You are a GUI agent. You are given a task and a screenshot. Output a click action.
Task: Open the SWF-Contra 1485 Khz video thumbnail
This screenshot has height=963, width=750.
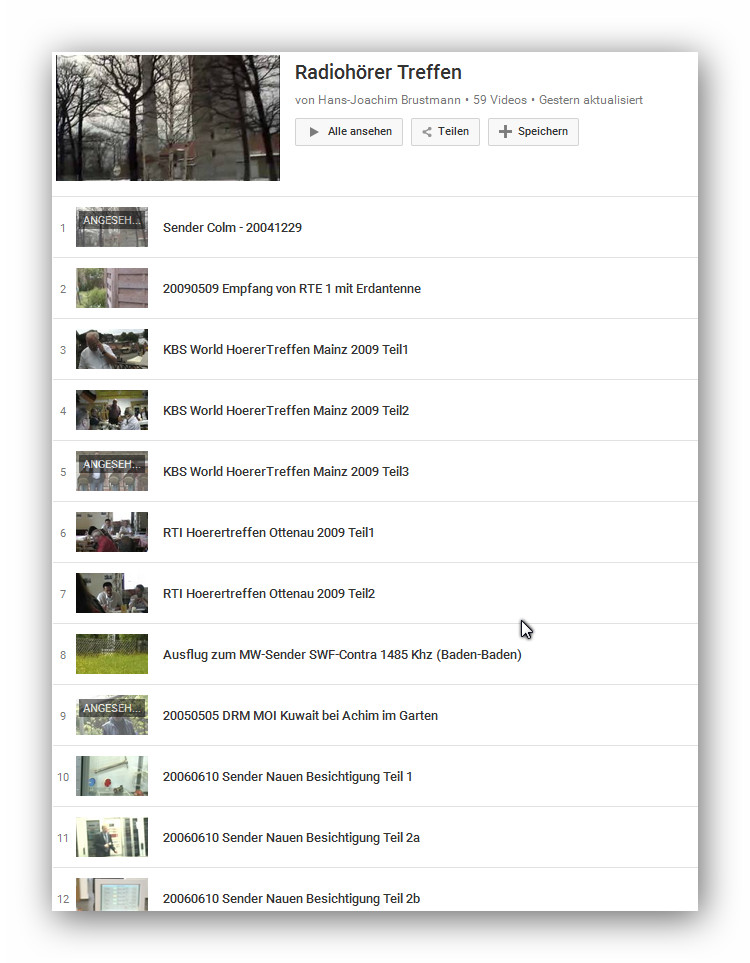(112, 654)
